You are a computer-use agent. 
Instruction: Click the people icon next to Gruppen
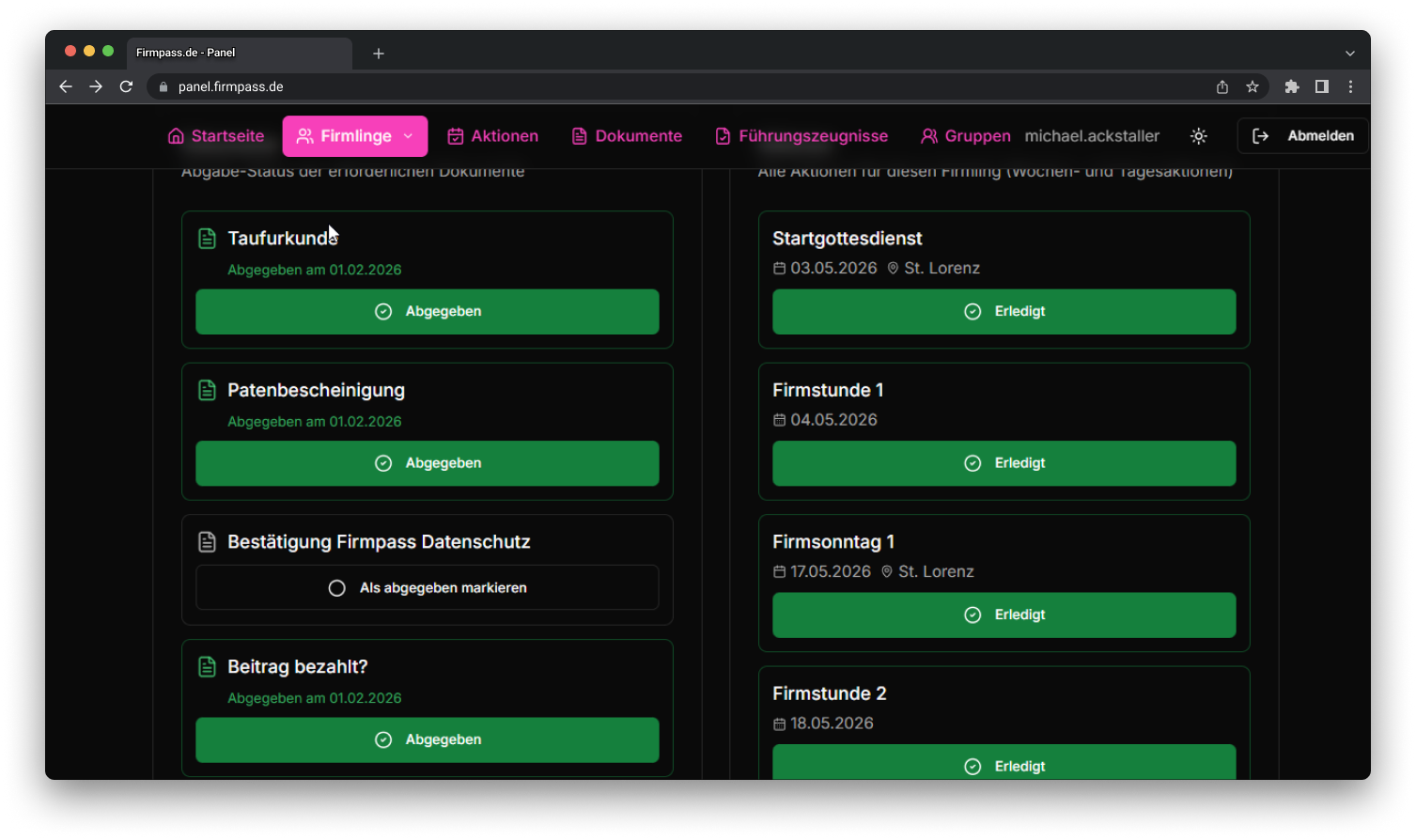click(x=929, y=135)
